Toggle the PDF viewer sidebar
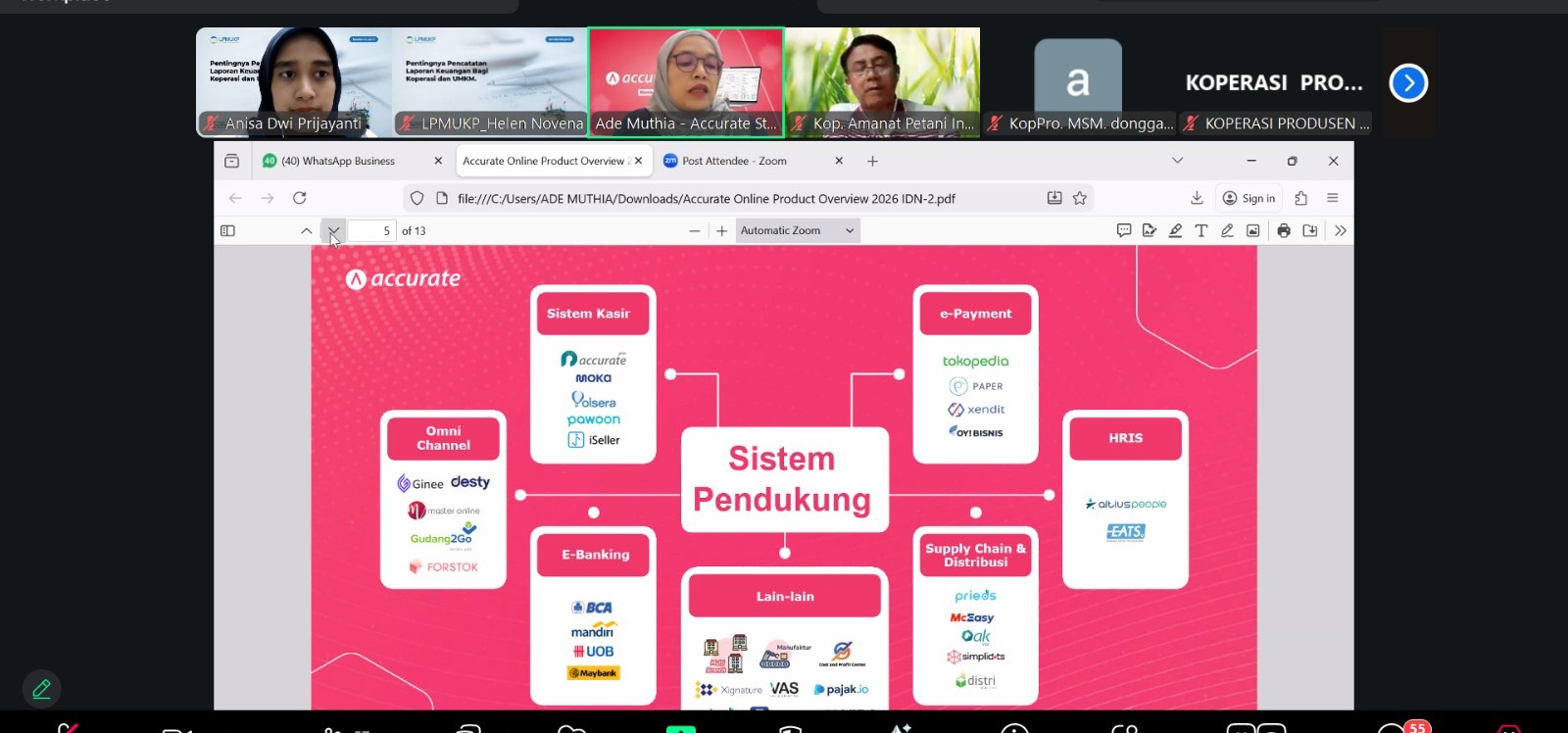1568x733 pixels. point(227,231)
